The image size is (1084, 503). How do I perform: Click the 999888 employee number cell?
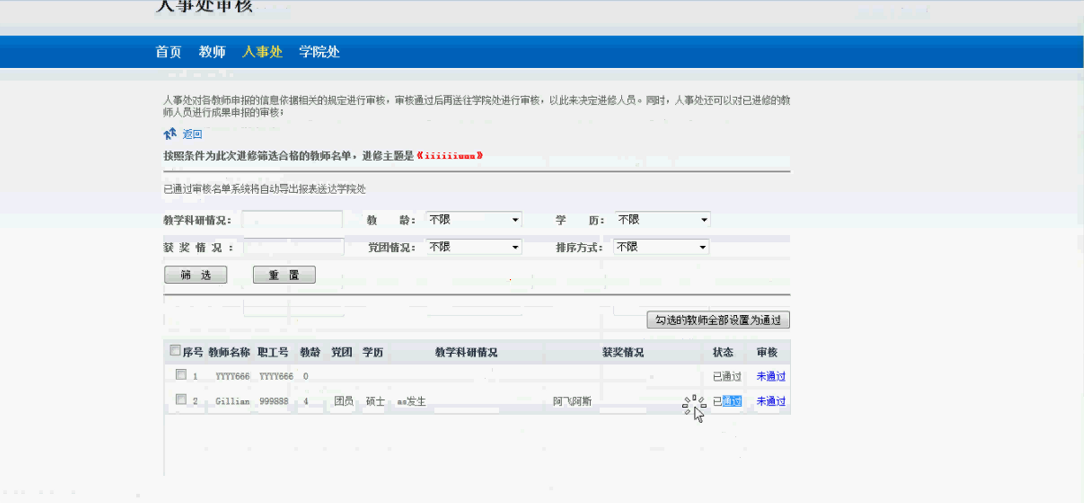click(x=274, y=401)
